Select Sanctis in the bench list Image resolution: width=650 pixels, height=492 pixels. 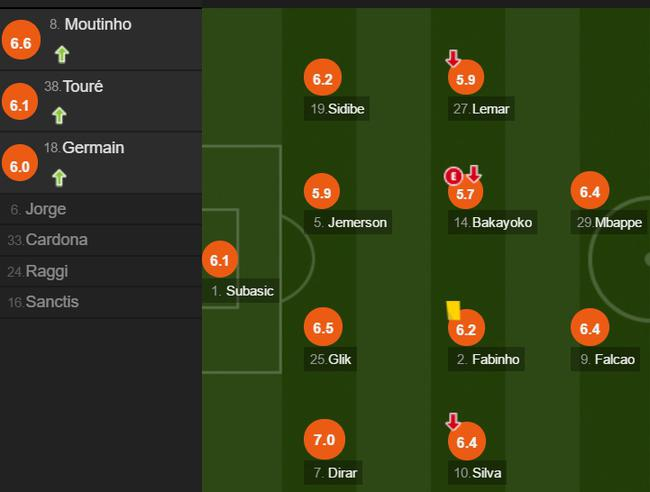[x=52, y=302]
